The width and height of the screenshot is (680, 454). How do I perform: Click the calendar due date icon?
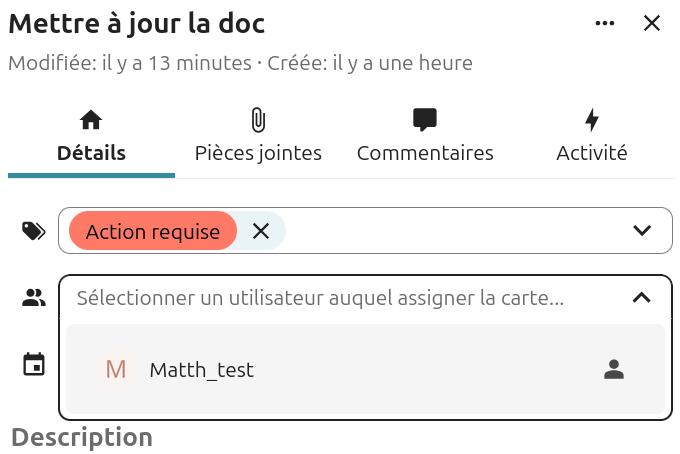pos(34,364)
